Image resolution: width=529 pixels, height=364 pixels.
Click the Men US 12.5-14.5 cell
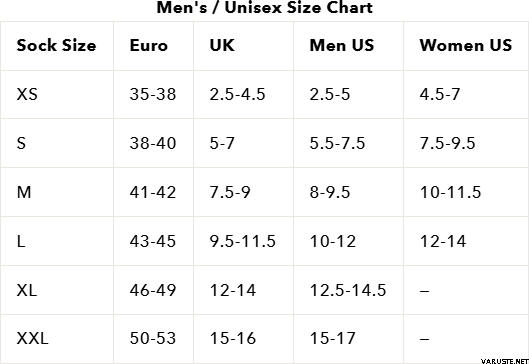(348, 290)
